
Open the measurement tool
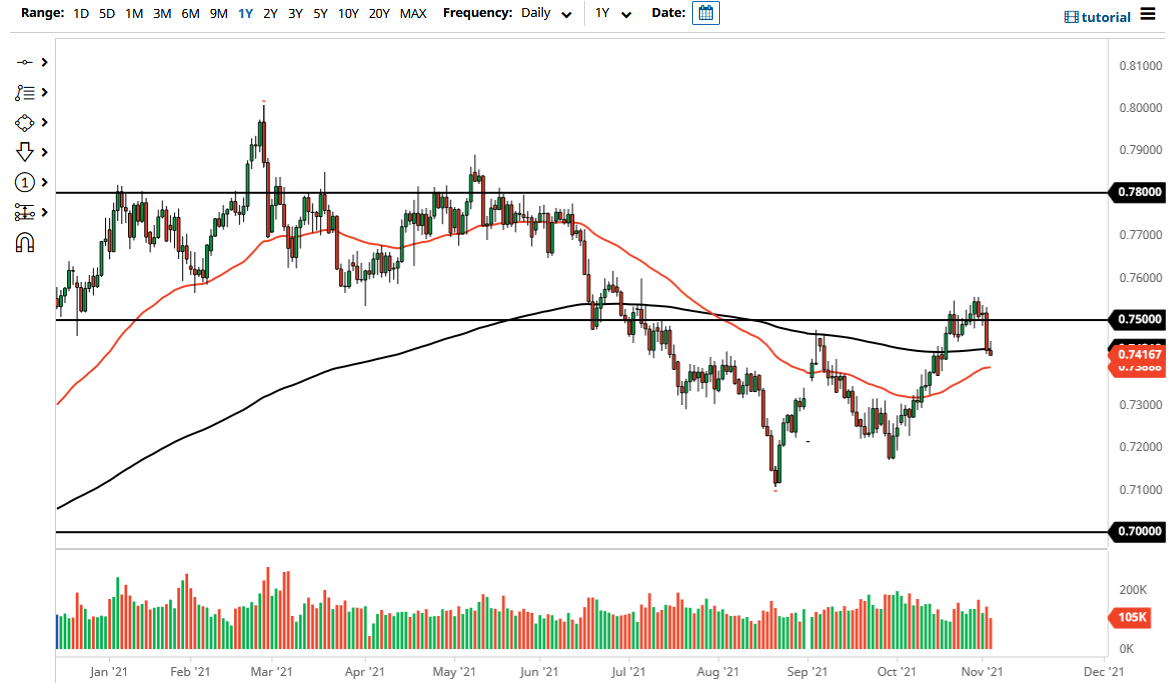(26, 212)
